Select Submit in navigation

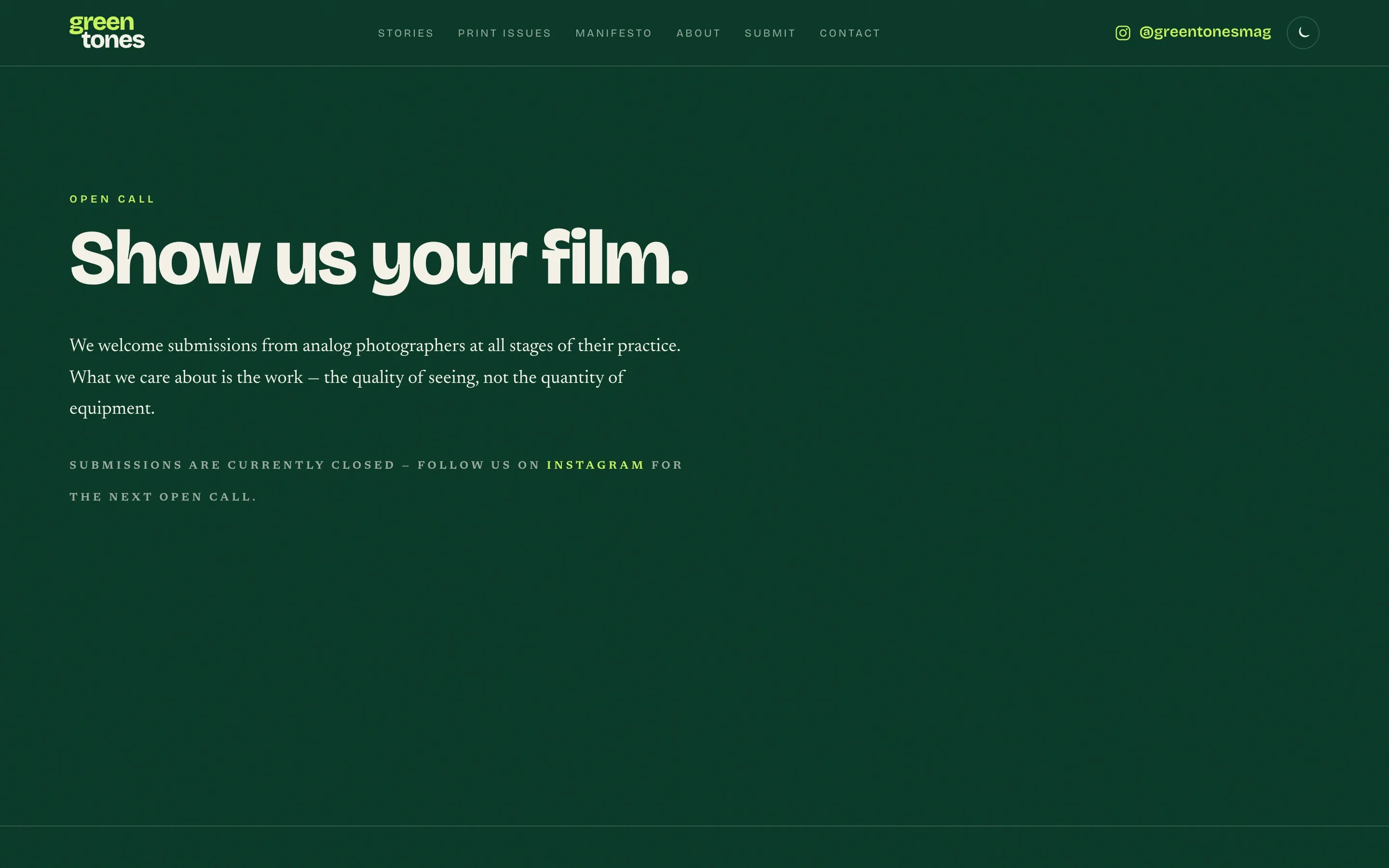pos(770,33)
